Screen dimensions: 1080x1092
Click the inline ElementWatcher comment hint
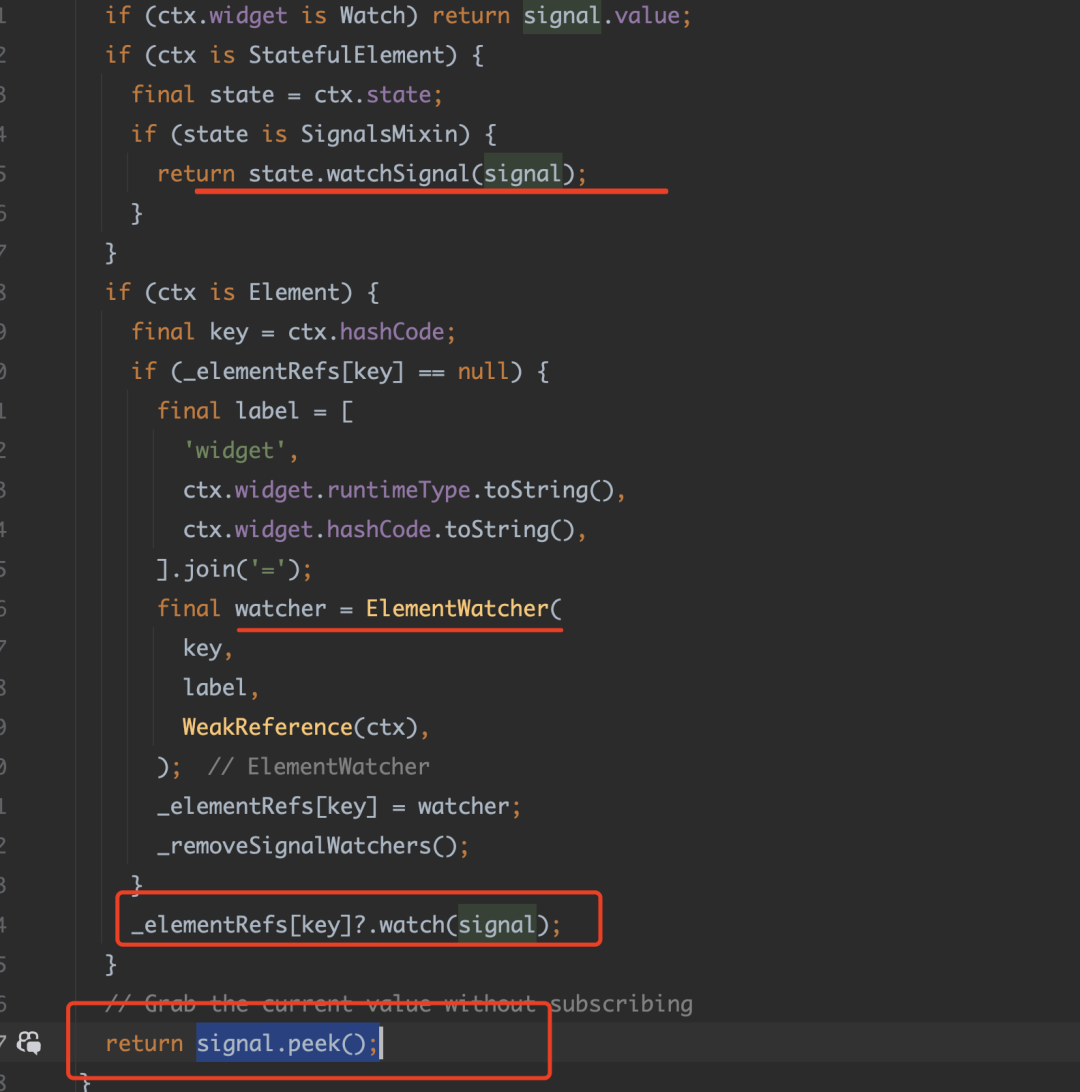pyautogui.click(x=318, y=767)
